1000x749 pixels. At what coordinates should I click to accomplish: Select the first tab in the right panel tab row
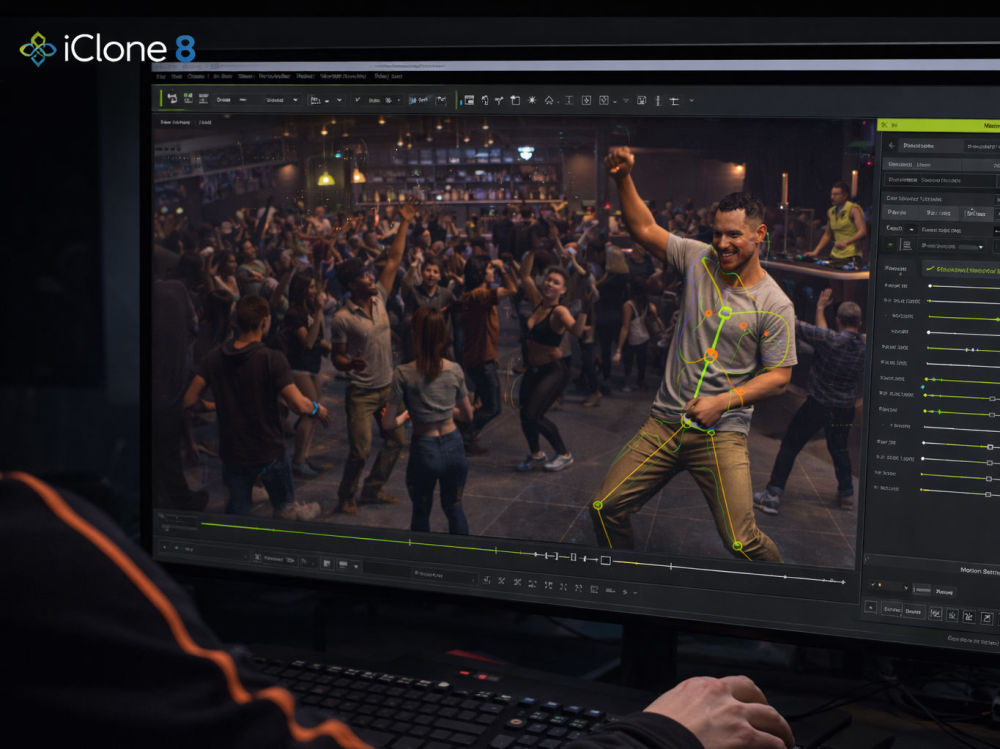coord(897,212)
